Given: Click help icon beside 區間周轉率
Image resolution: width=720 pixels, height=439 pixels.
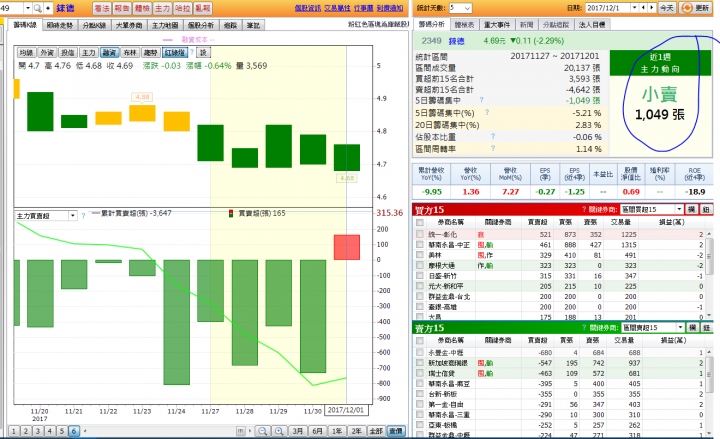Looking at the screenshot, I should (x=493, y=148).
